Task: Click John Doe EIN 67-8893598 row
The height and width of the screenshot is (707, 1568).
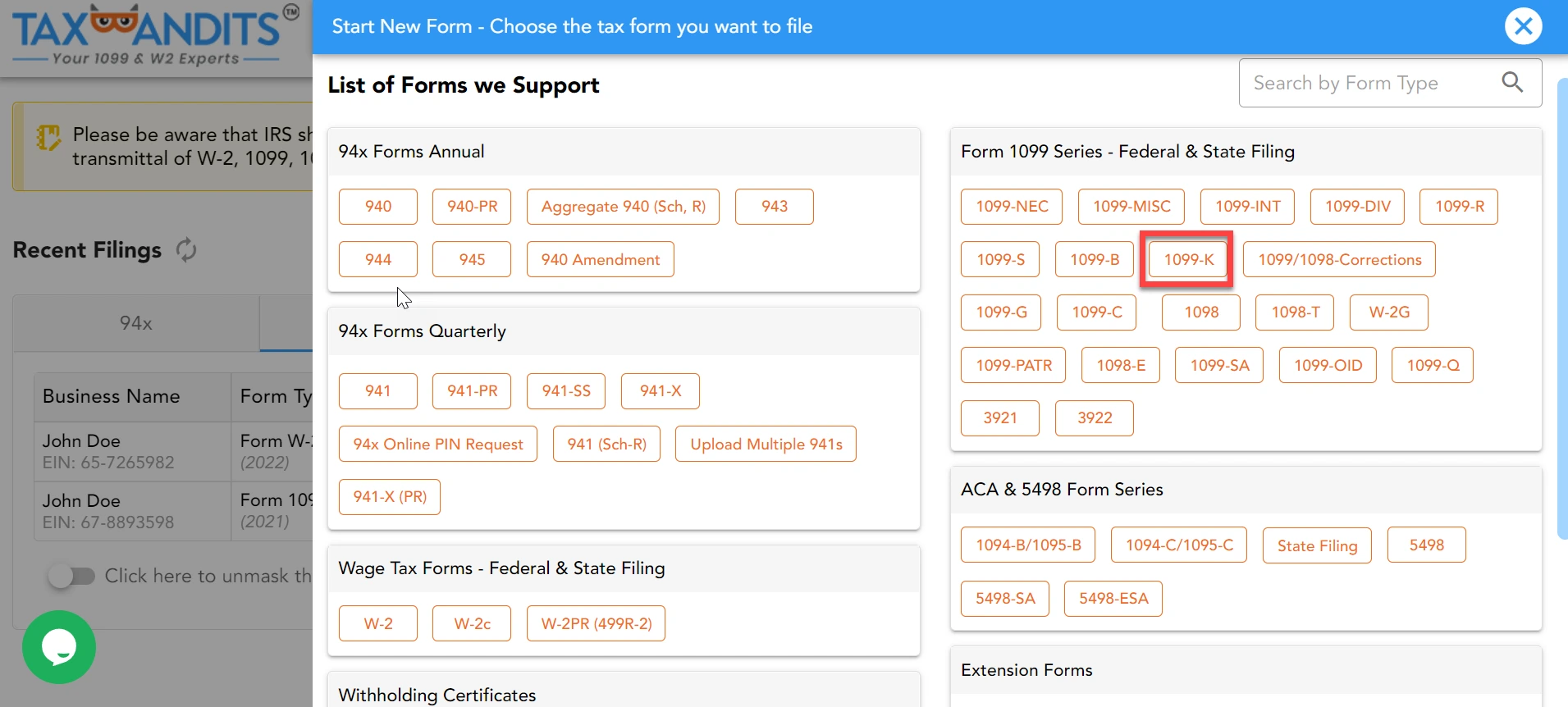Action: point(174,511)
